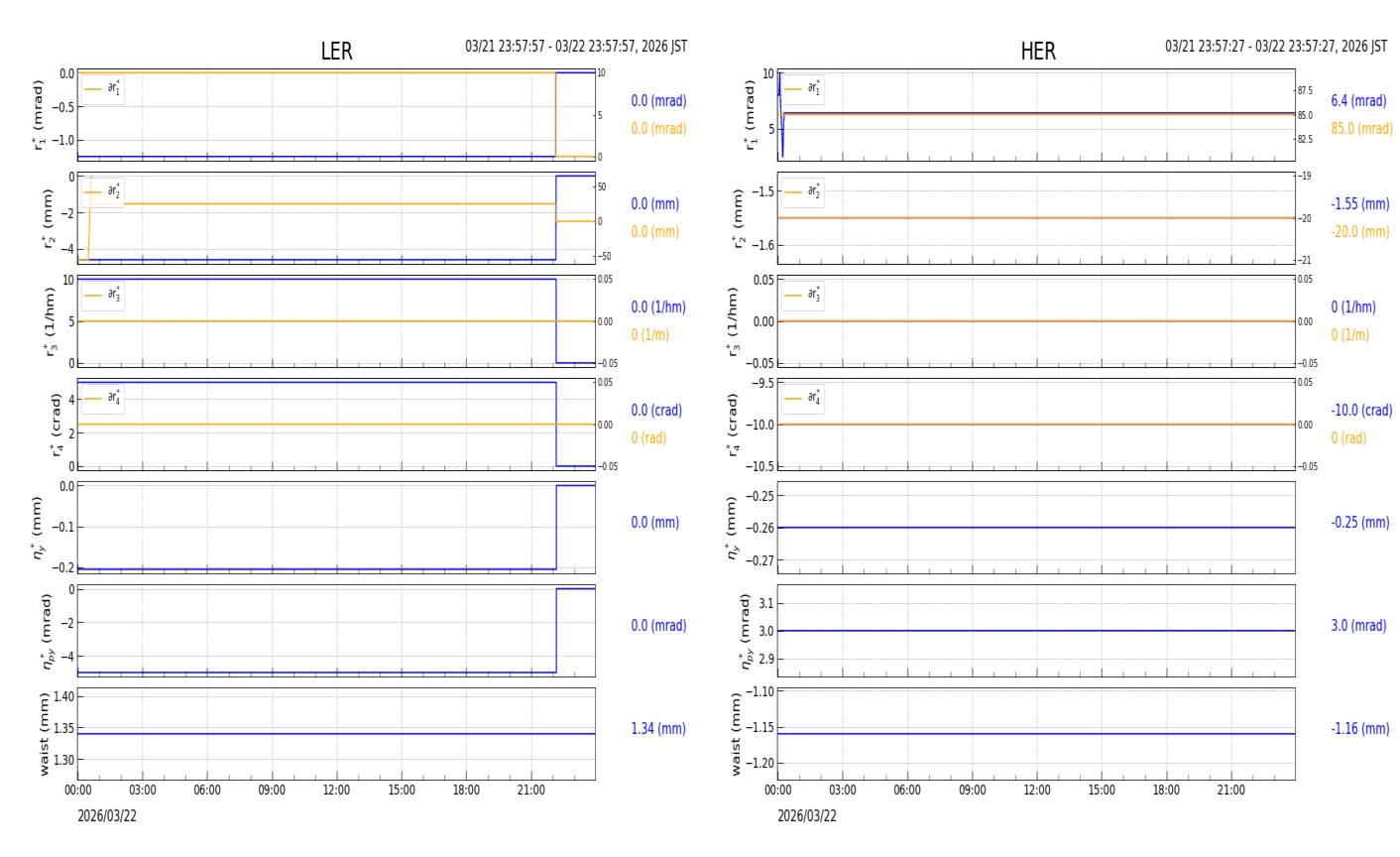Select the LER value 0.0 (1/hm)
1400x857 pixels.
[x=658, y=307]
